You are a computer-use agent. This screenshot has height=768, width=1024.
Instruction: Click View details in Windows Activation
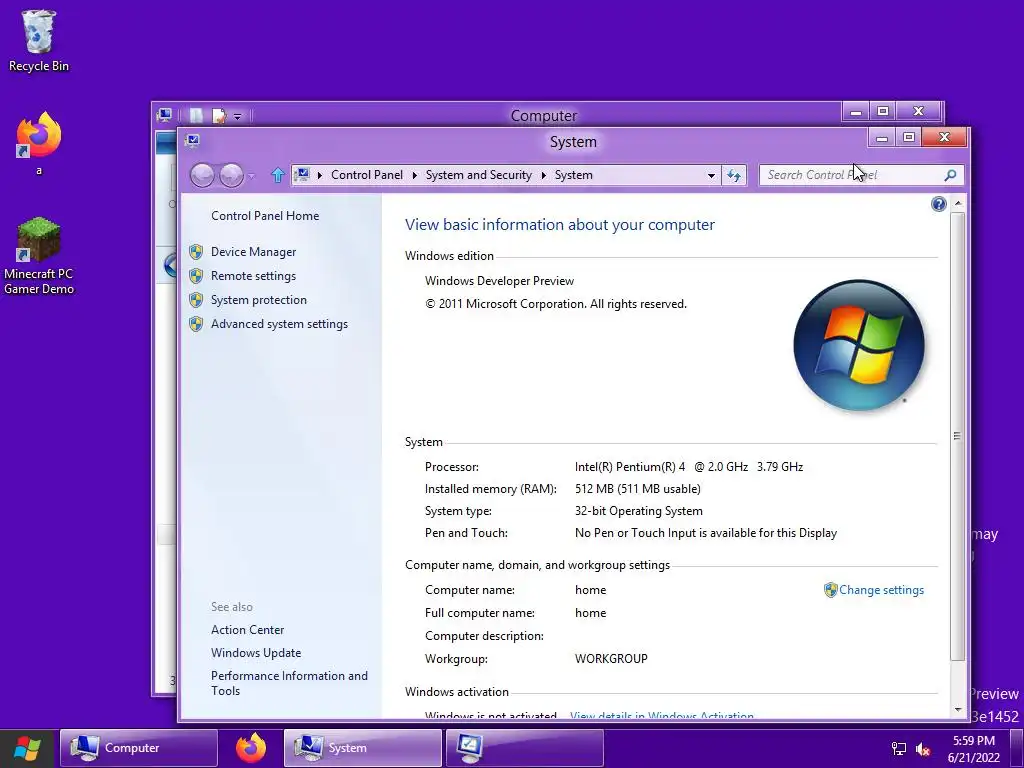[x=662, y=716]
